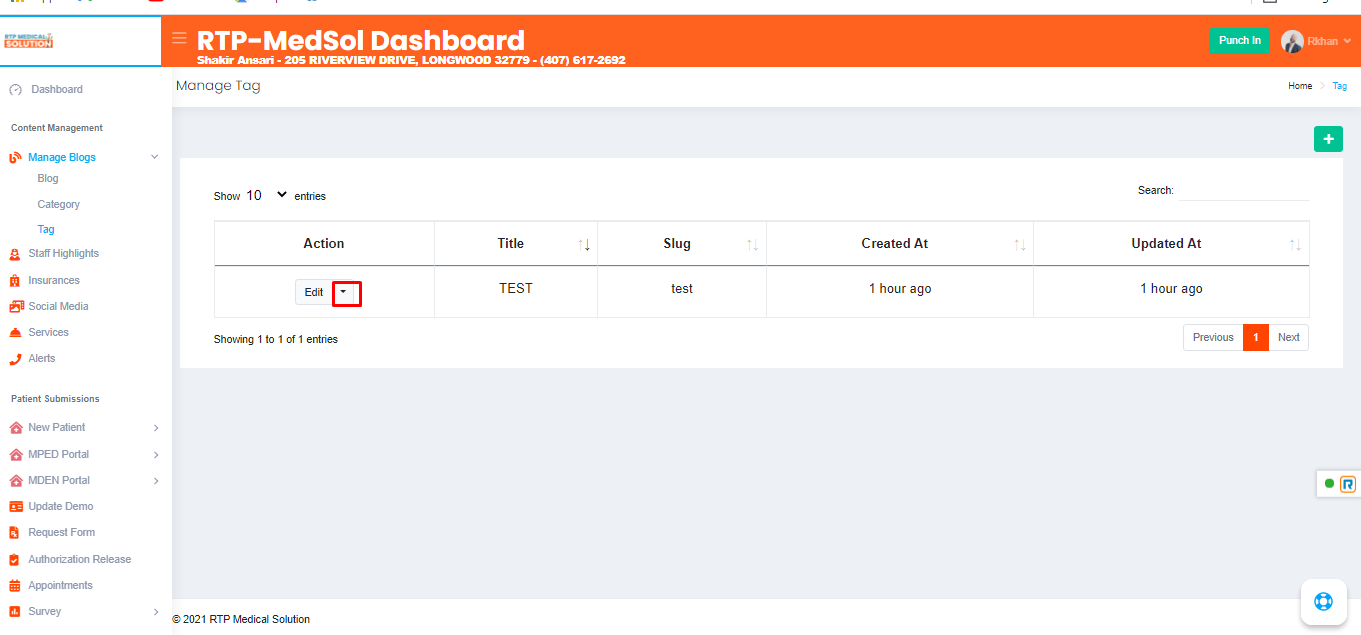Viewport: 1361px width, 635px height.
Task: Sort table by Title column arrows
Action: 584,245
